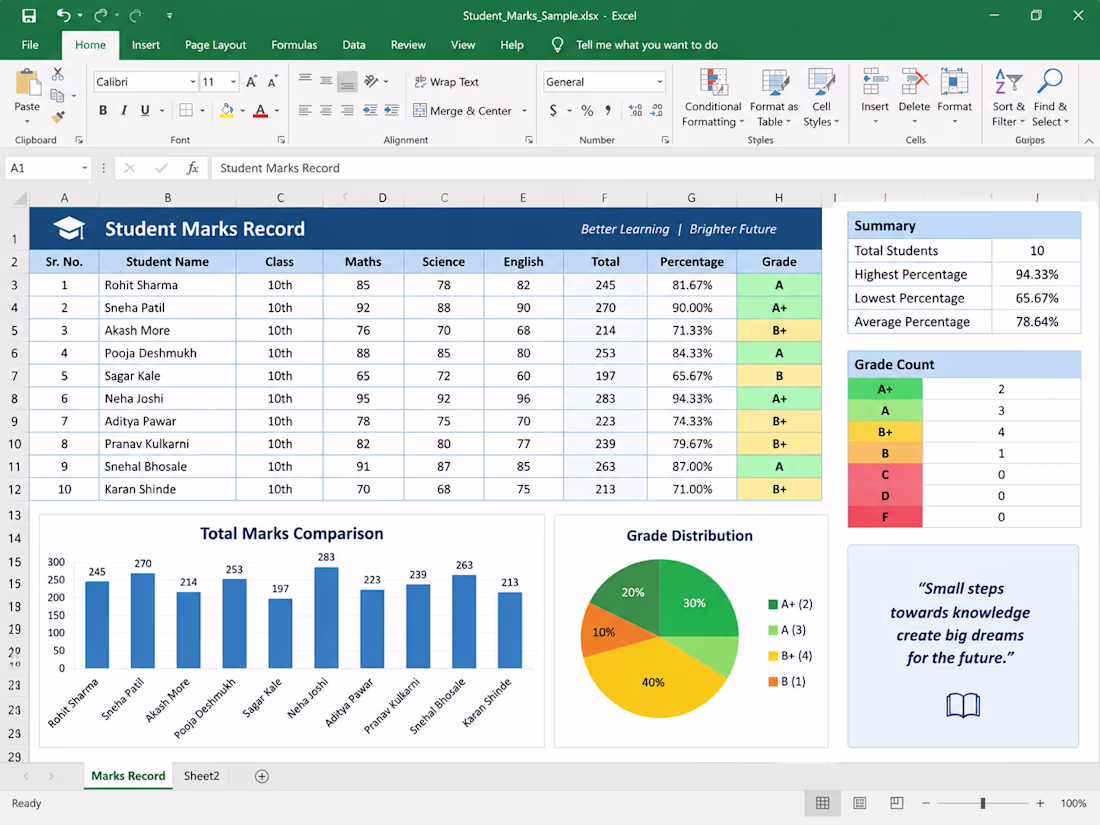Screen dimensions: 1100x825
Task: Click the Paste clipboard icon
Action: tap(27, 83)
